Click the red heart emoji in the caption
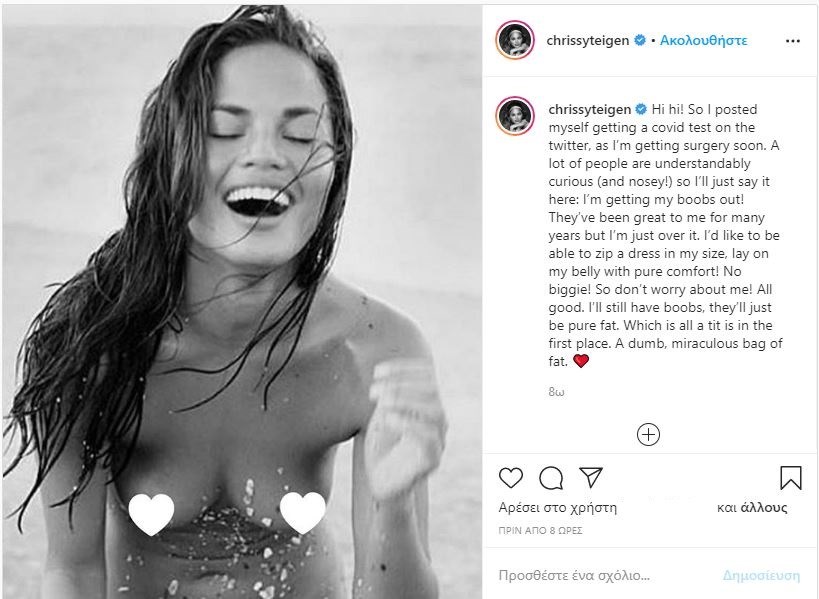819x599 pixels. (x=582, y=361)
